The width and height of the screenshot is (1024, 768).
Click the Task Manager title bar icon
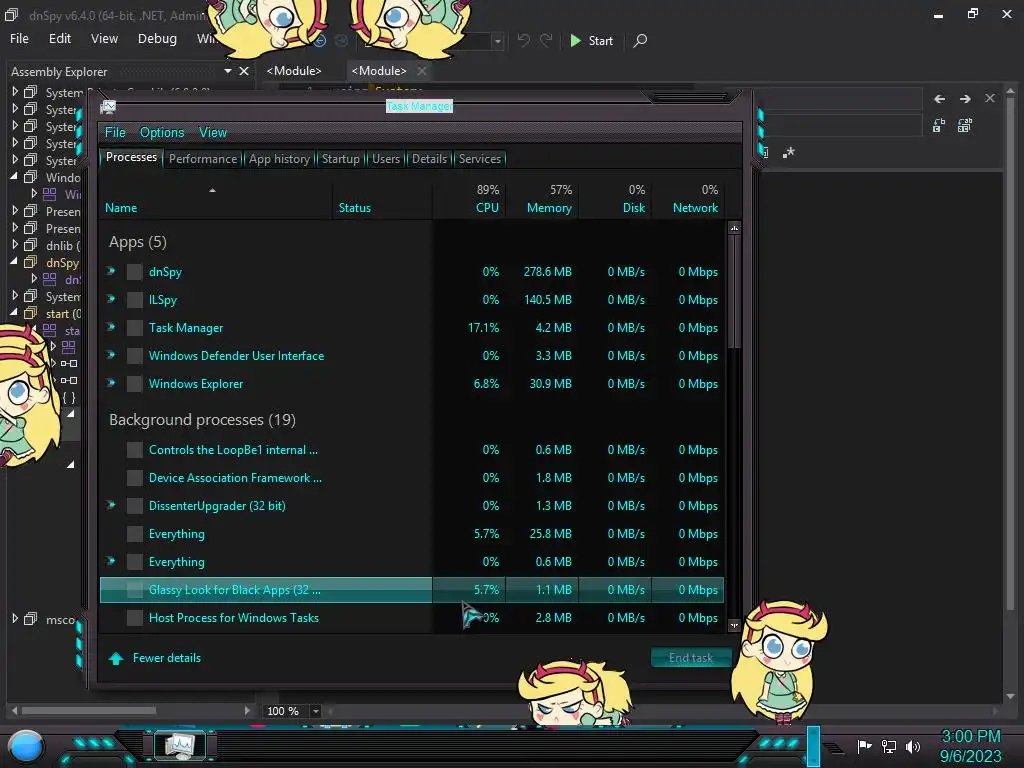tap(108, 107)
